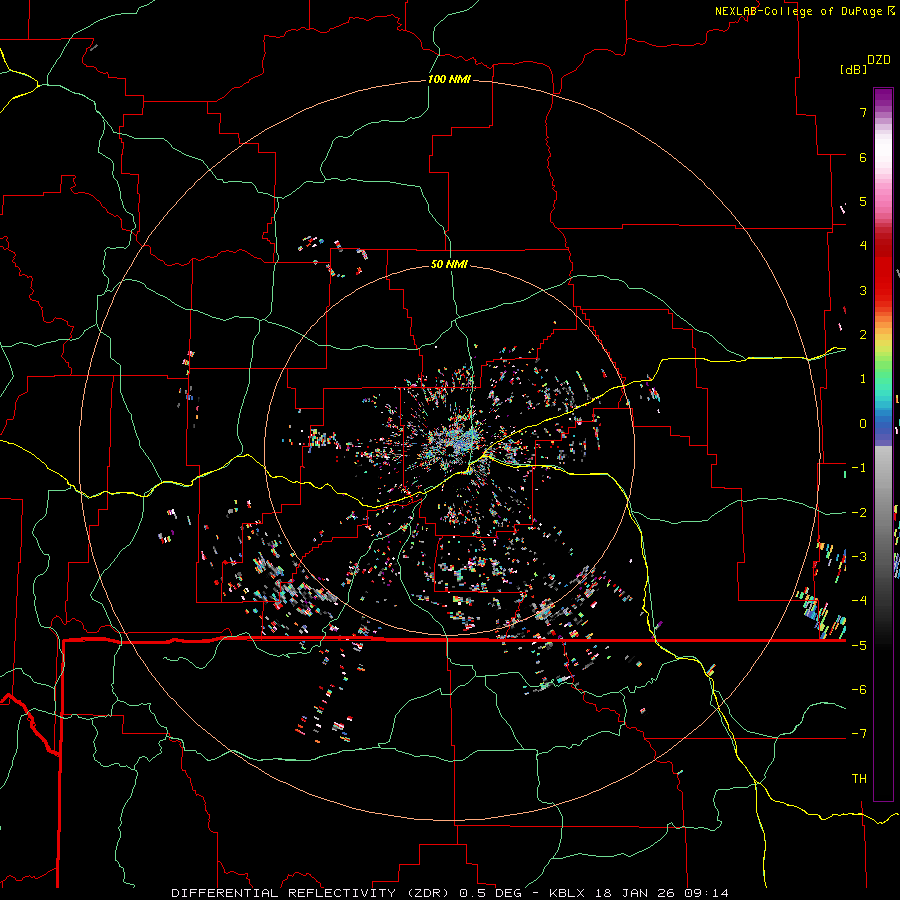Click the dense radar echo cluster at center
The width and height of the screenshot is (900, 900).
[x=456, y=441]
